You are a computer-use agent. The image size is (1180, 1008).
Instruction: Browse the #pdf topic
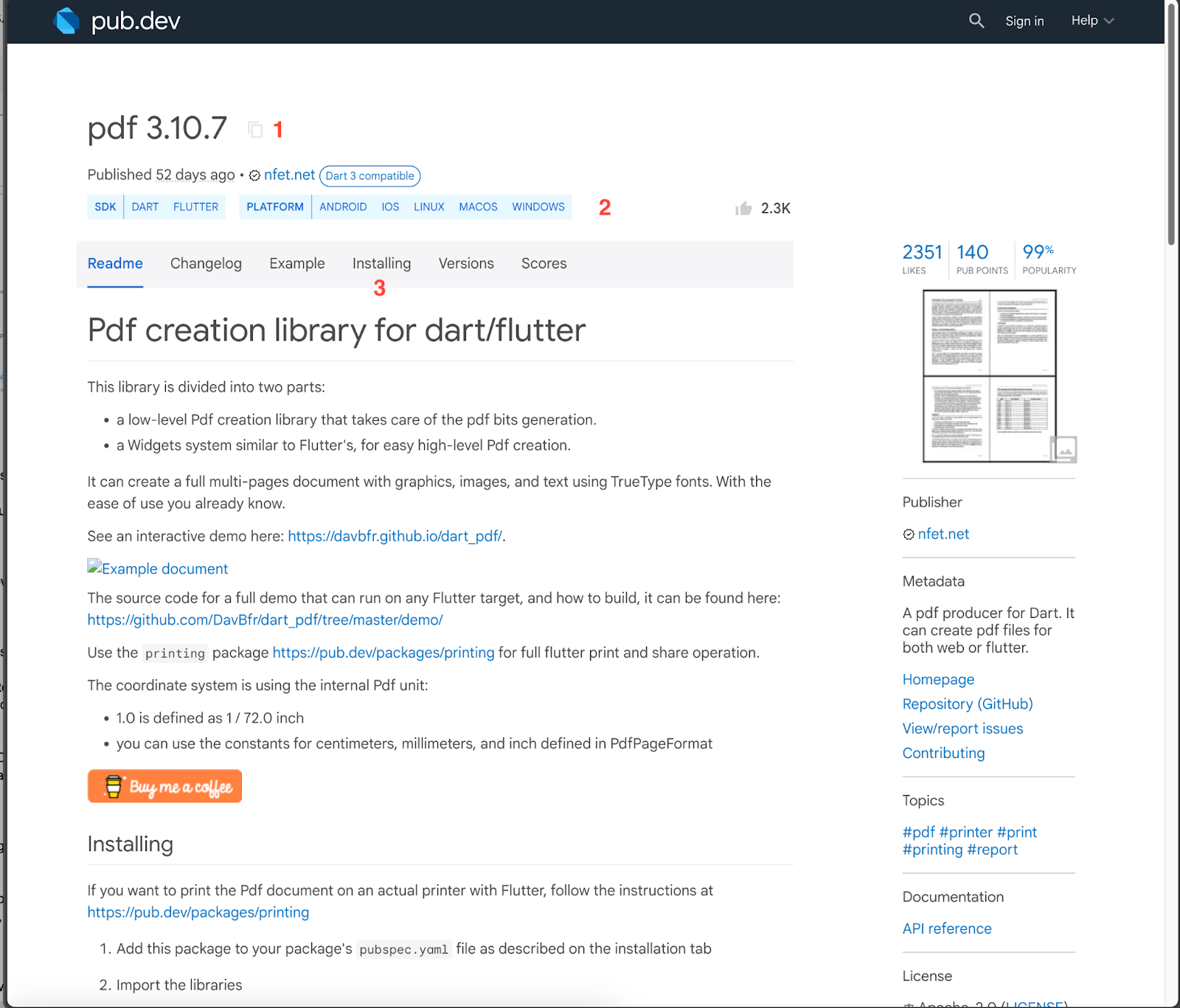(918, 832)
